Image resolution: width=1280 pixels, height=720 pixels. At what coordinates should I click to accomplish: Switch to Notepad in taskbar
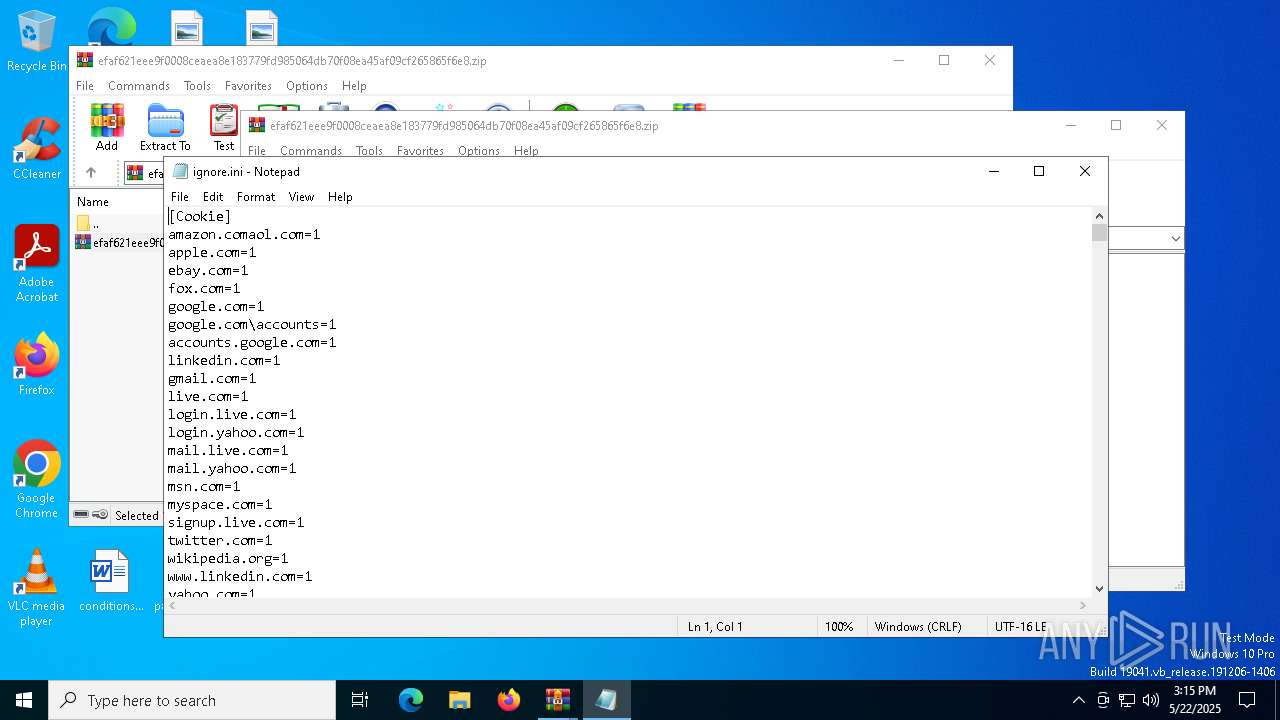(606, 700)
